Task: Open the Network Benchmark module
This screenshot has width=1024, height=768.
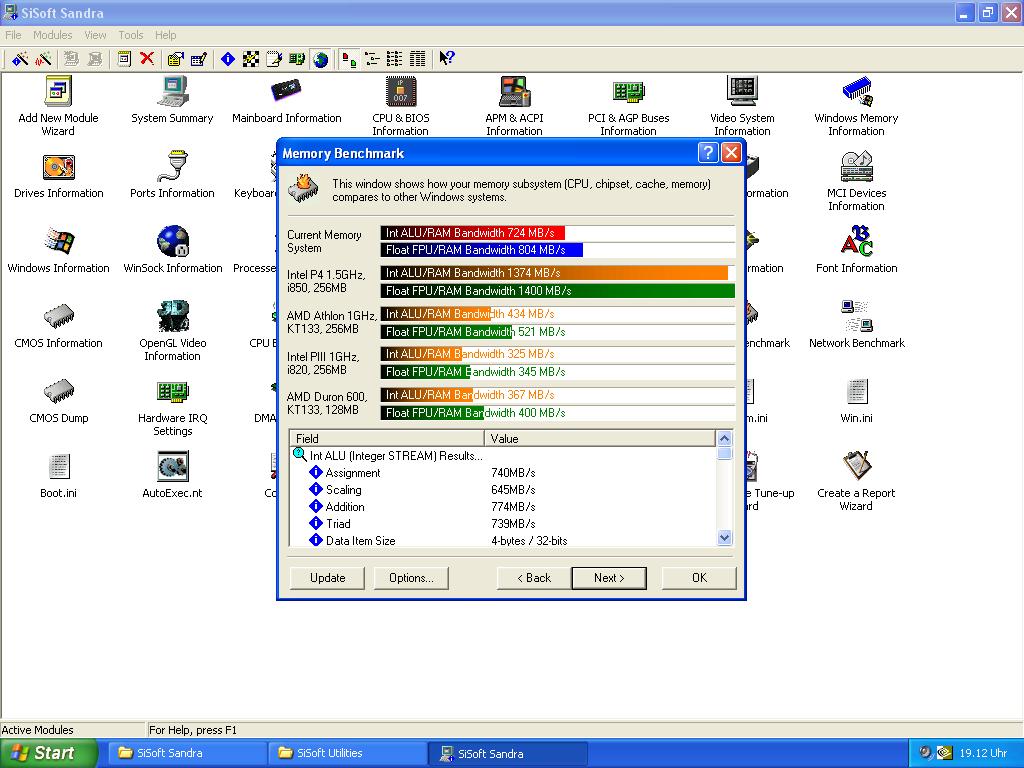Action: pos(856,318)
